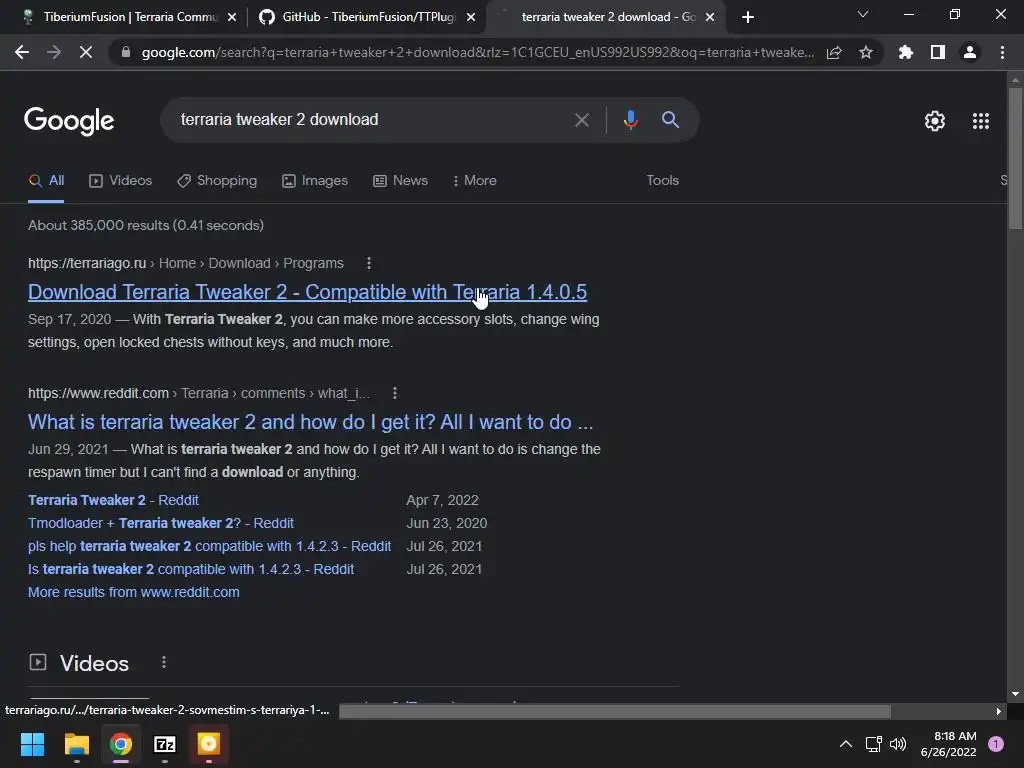The width and height of the screenshot is (1024, 768).
Task: Open the Videos section options menu
Action: coord(164,663)
